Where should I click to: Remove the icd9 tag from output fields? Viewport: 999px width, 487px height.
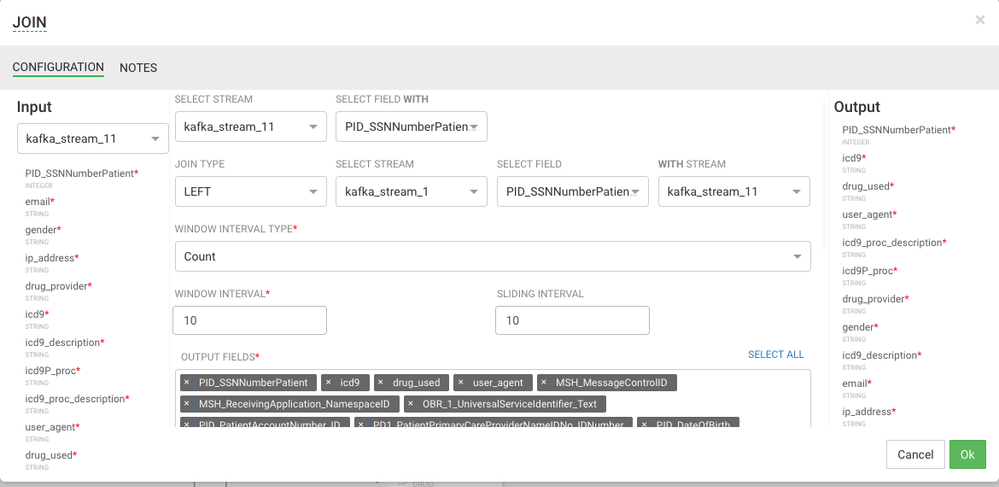[328, 383]
